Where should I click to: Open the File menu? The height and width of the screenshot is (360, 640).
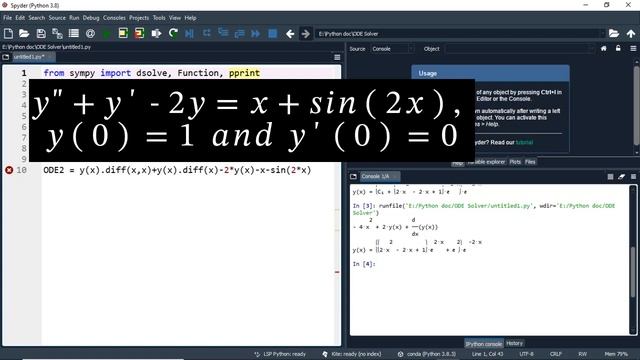pyautogui.click(x=7, y=18)
